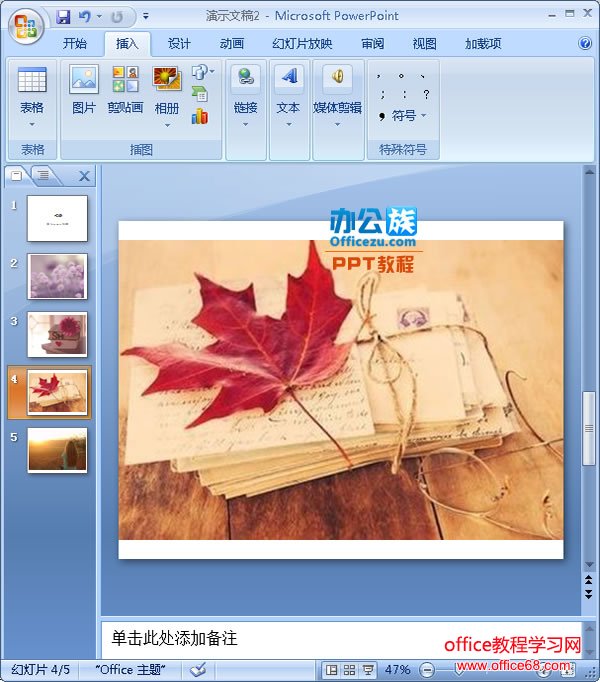Select slide 3 thumbnail
This screenshot has height=682, width=600.
coord(57,334)
